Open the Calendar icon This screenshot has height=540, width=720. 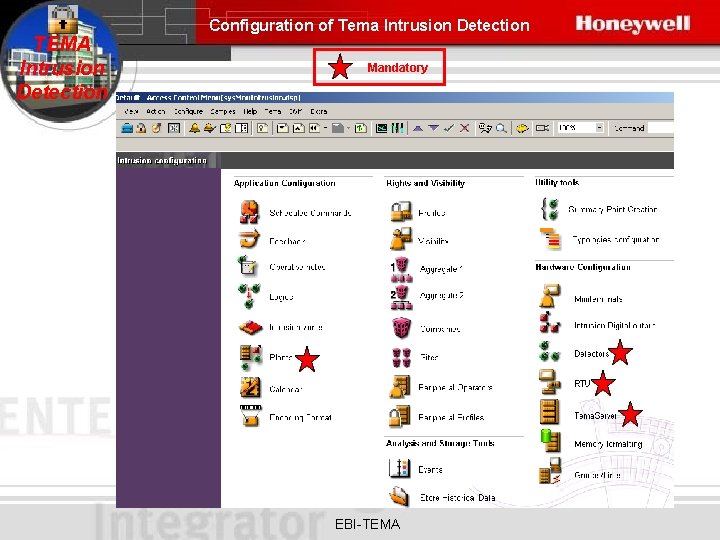[250, 387]
